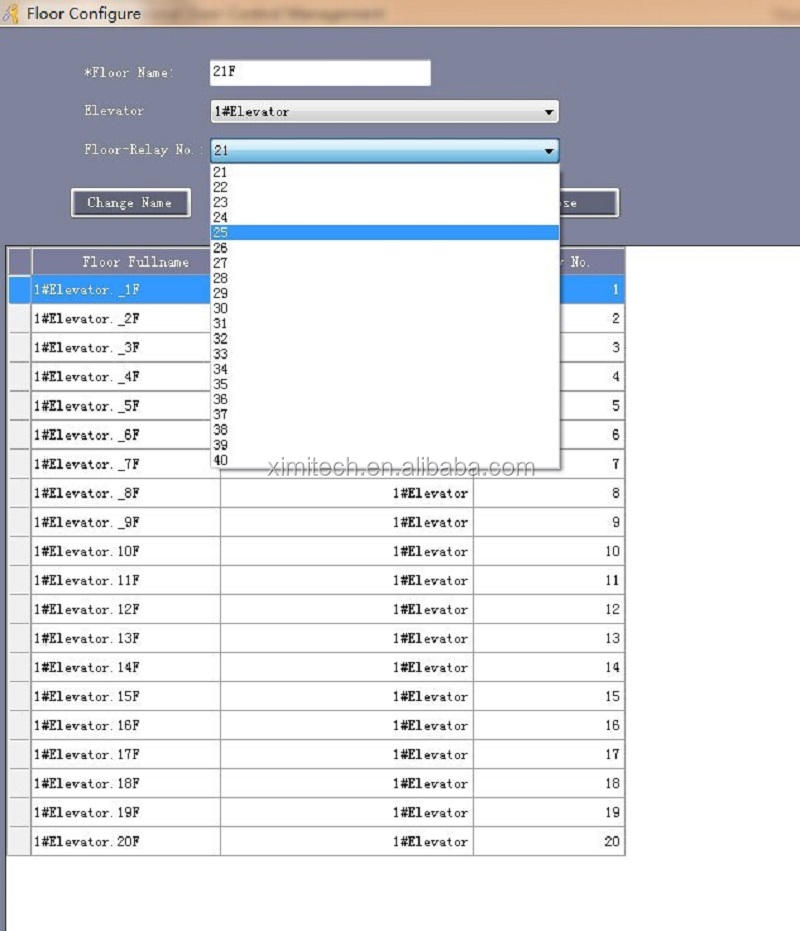
Task: Select row 1#Elevator.19F
Action: pyautogui.click(x=316, y=813)
